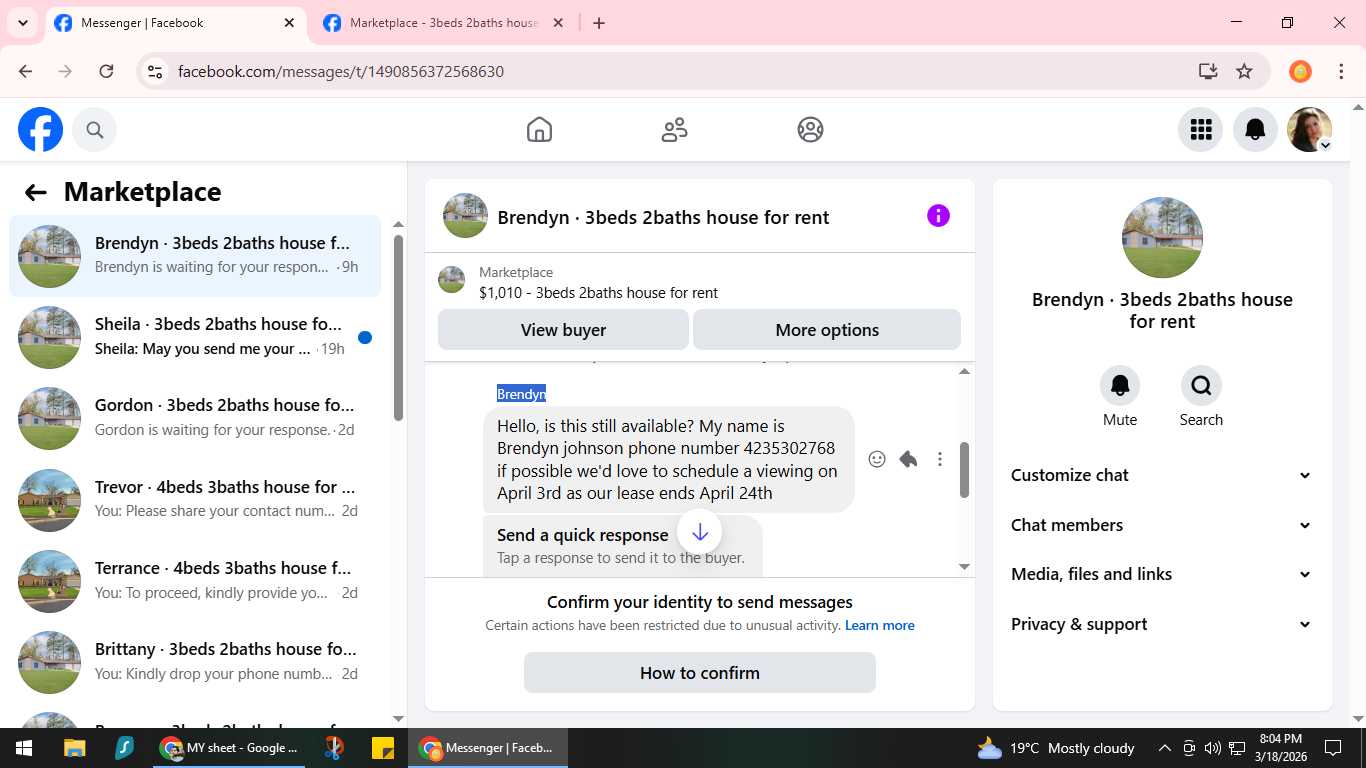Select Brendyn's conversation in the list

coord(195,256)
